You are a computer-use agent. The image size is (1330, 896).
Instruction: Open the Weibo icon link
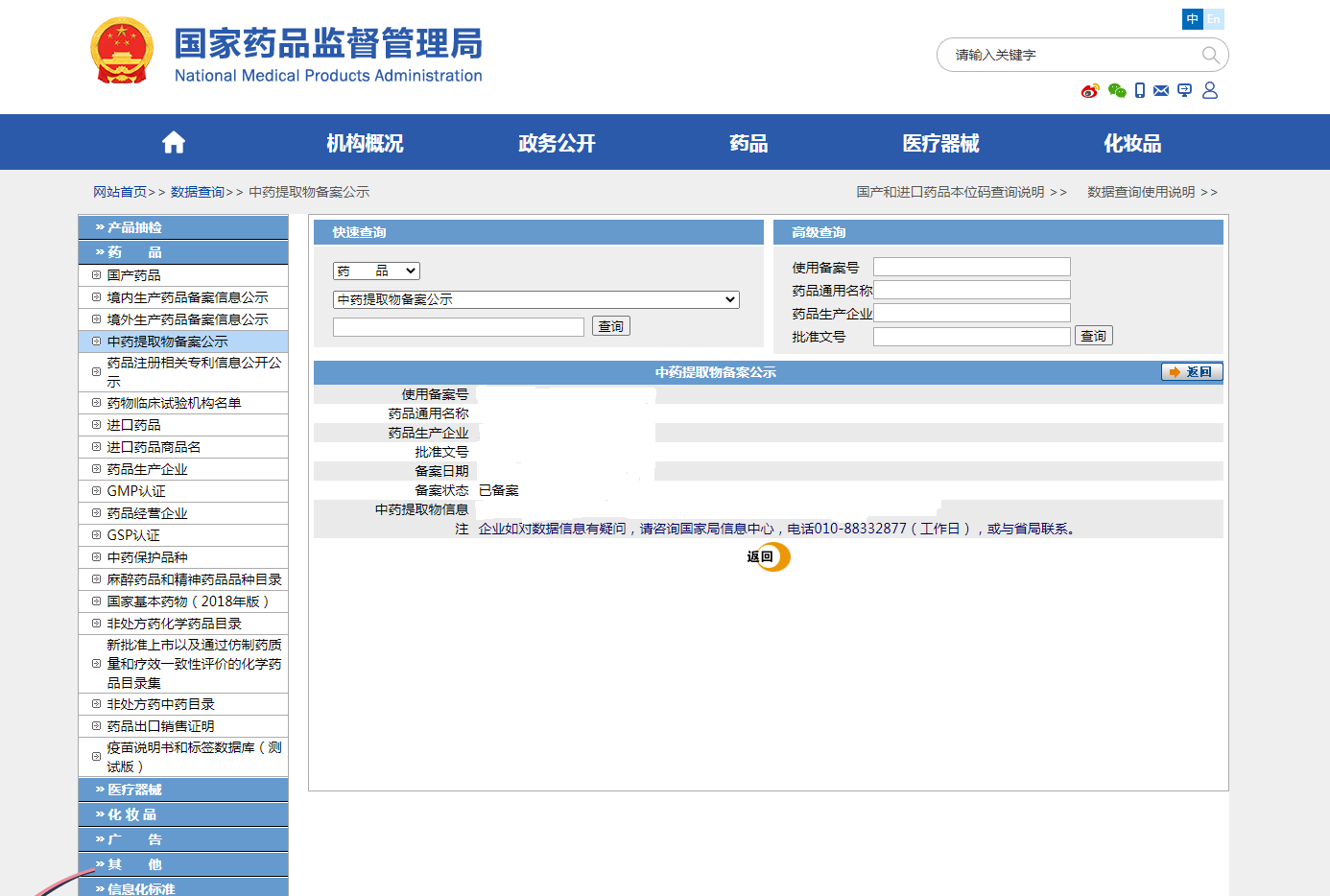point(1090,91)
